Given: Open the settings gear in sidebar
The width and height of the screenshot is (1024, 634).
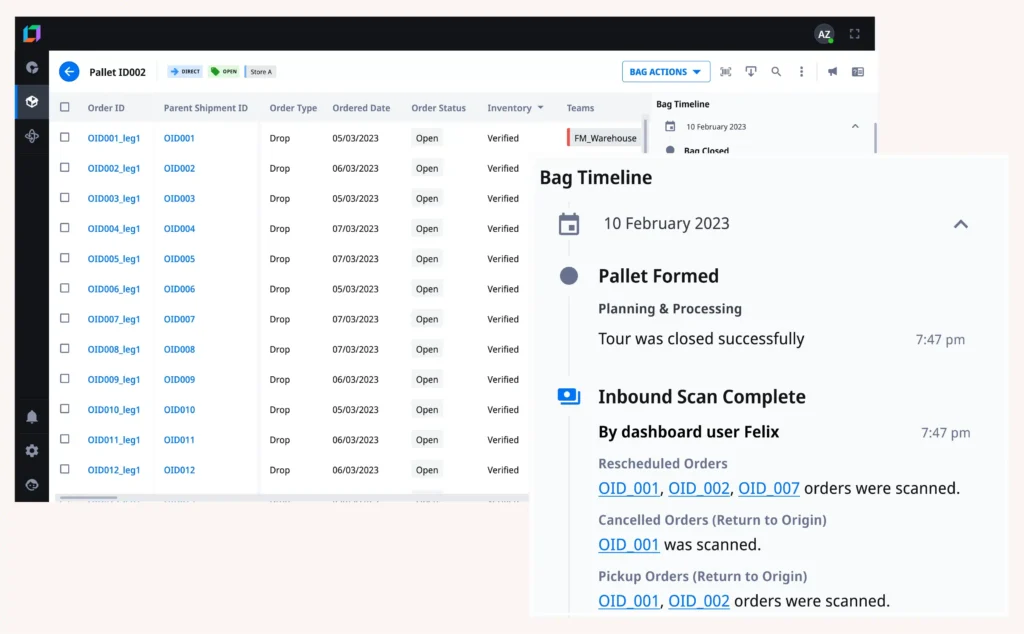Looking at the screenshot, I should click(x=32, y=451).
